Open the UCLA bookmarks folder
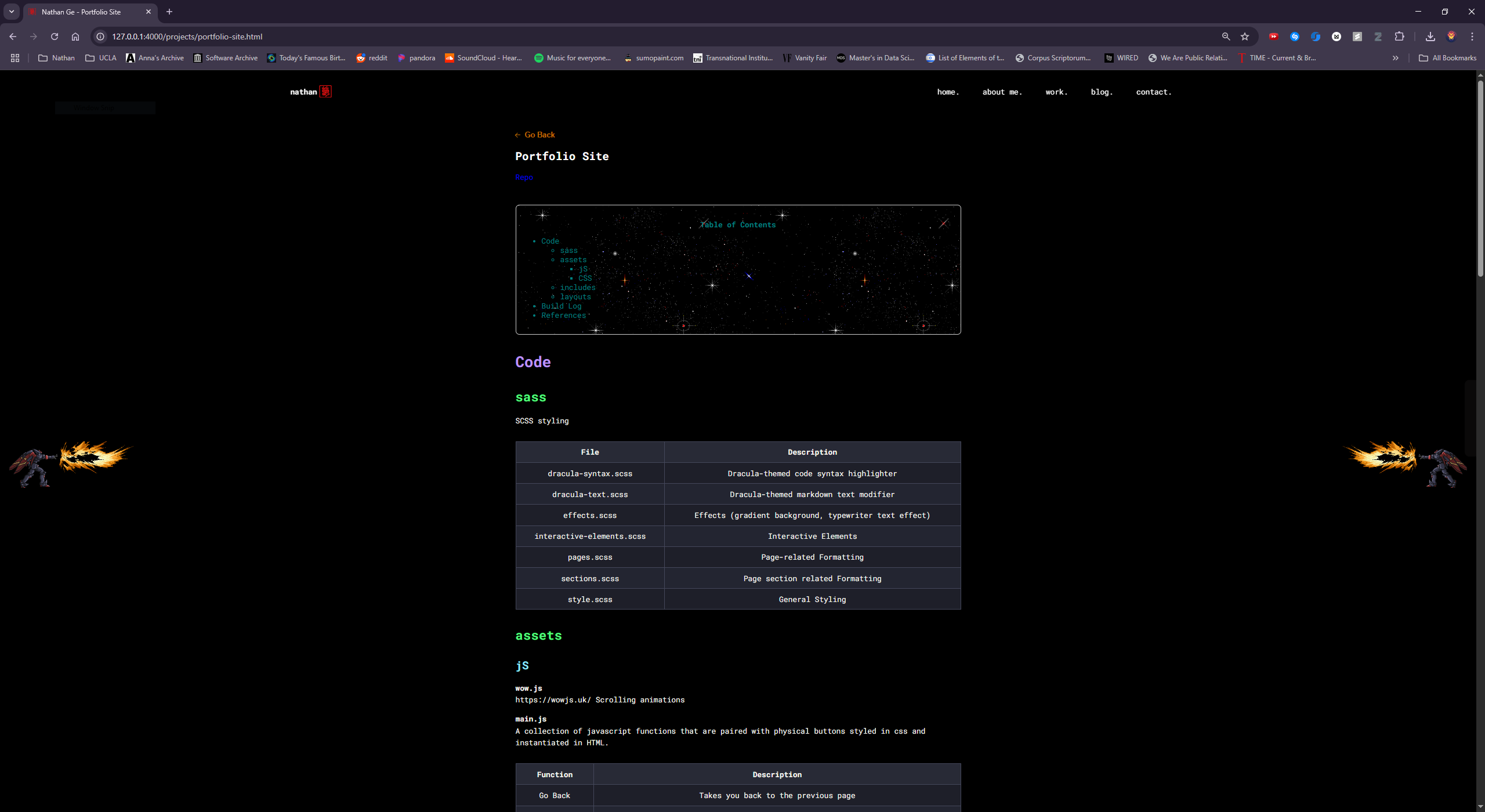Image resolution: width=1485 pixels, height=812 pixels. click(101, 58)
